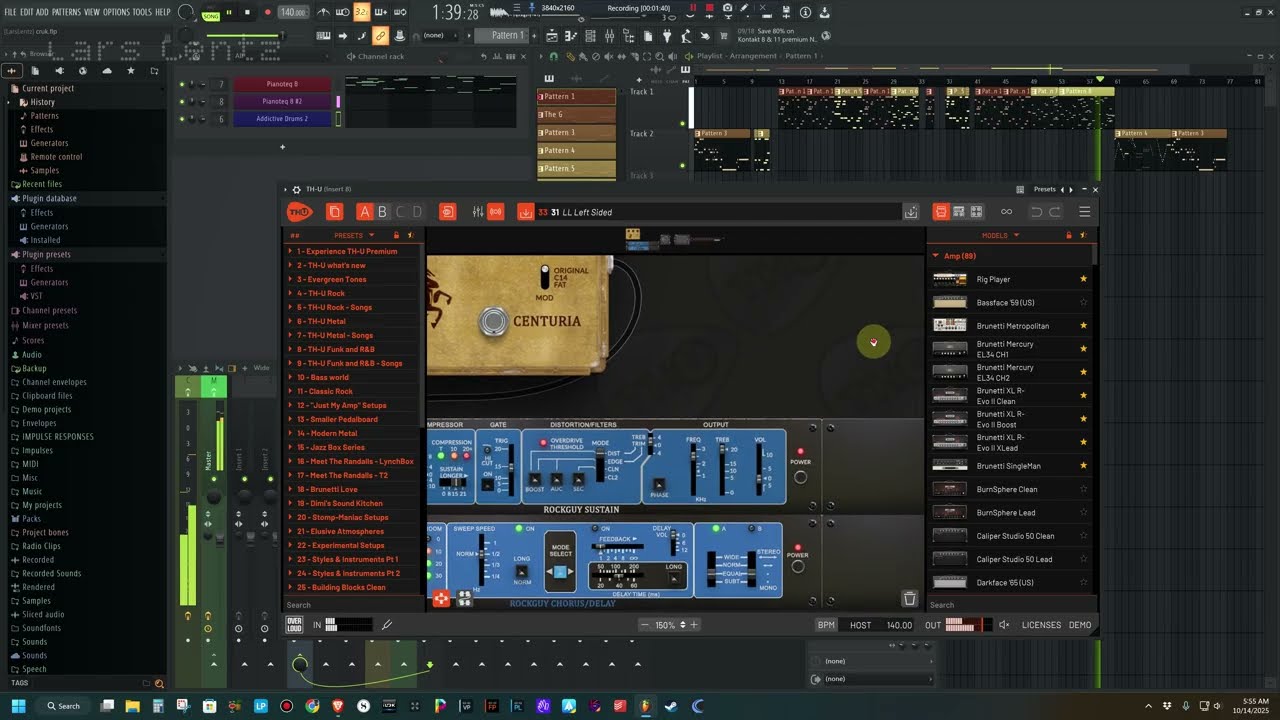Open PATTERNS menu

click(66, 12)
